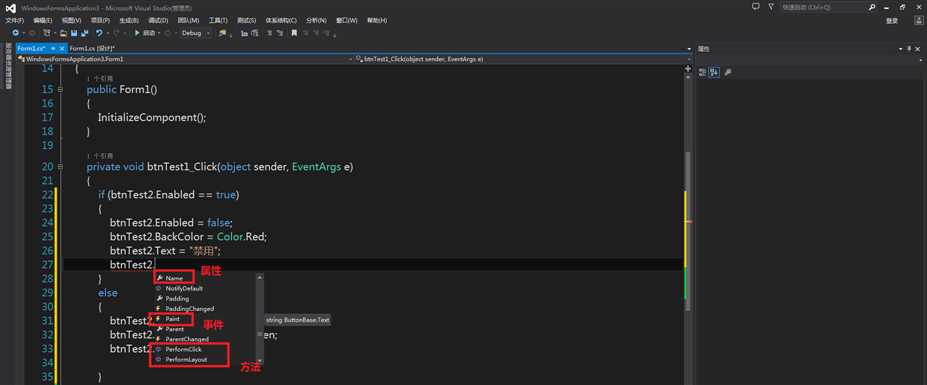
Task: Switch to the Form1.cs [设计] designer tab
Action: (x=92, y=48)
